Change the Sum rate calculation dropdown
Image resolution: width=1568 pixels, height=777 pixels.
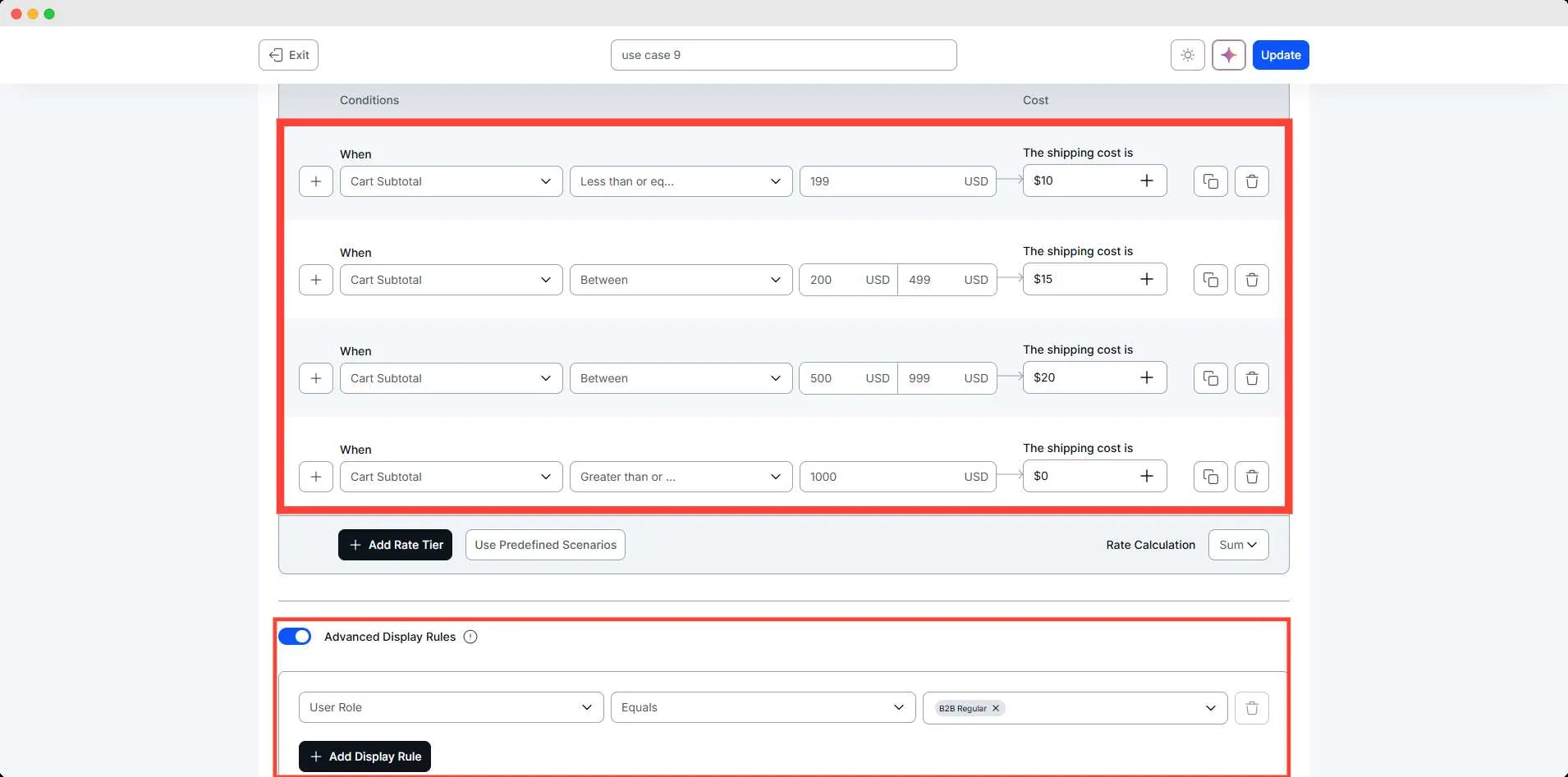[x=1238, y=544]
